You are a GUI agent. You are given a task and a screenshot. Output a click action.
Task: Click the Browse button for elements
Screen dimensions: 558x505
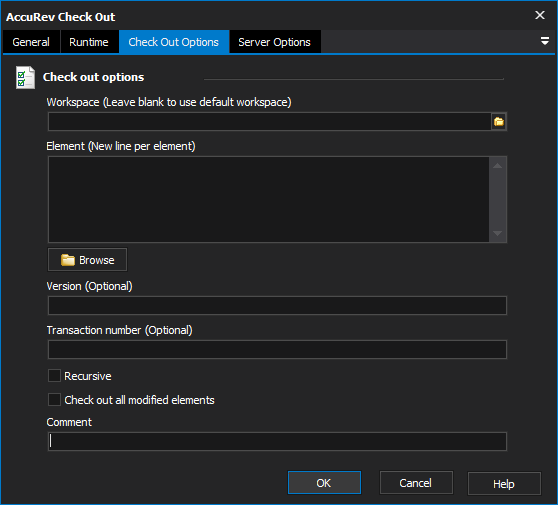coord(87,260)
